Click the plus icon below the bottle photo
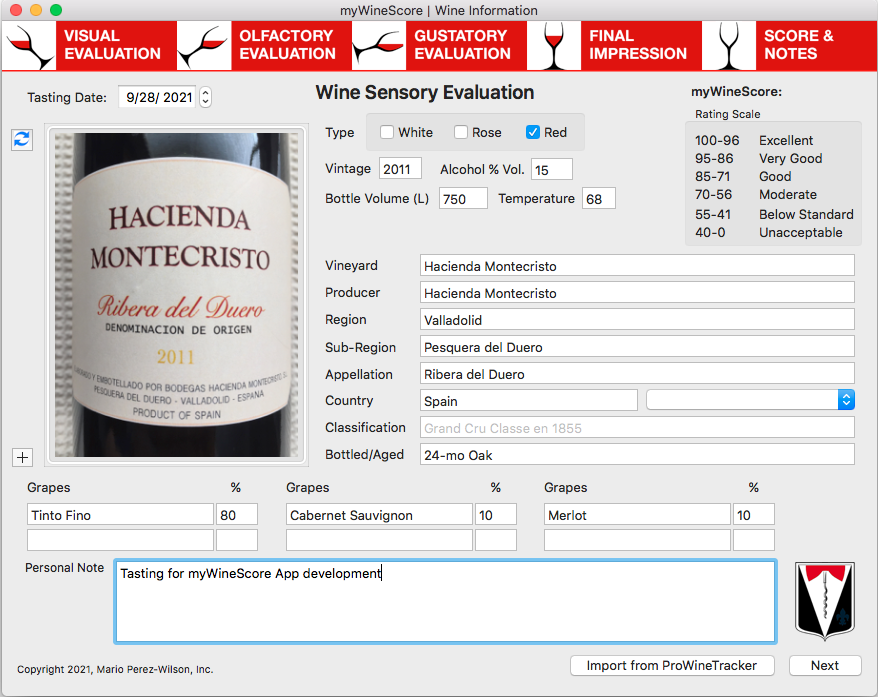The image size is (878, 697). [x=22, y=458]
